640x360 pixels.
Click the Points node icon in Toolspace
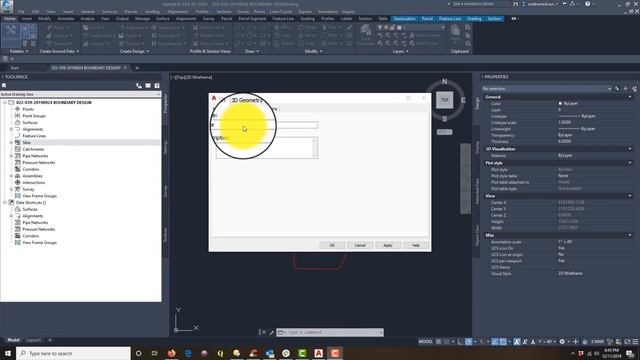click(x=18, y=109)
